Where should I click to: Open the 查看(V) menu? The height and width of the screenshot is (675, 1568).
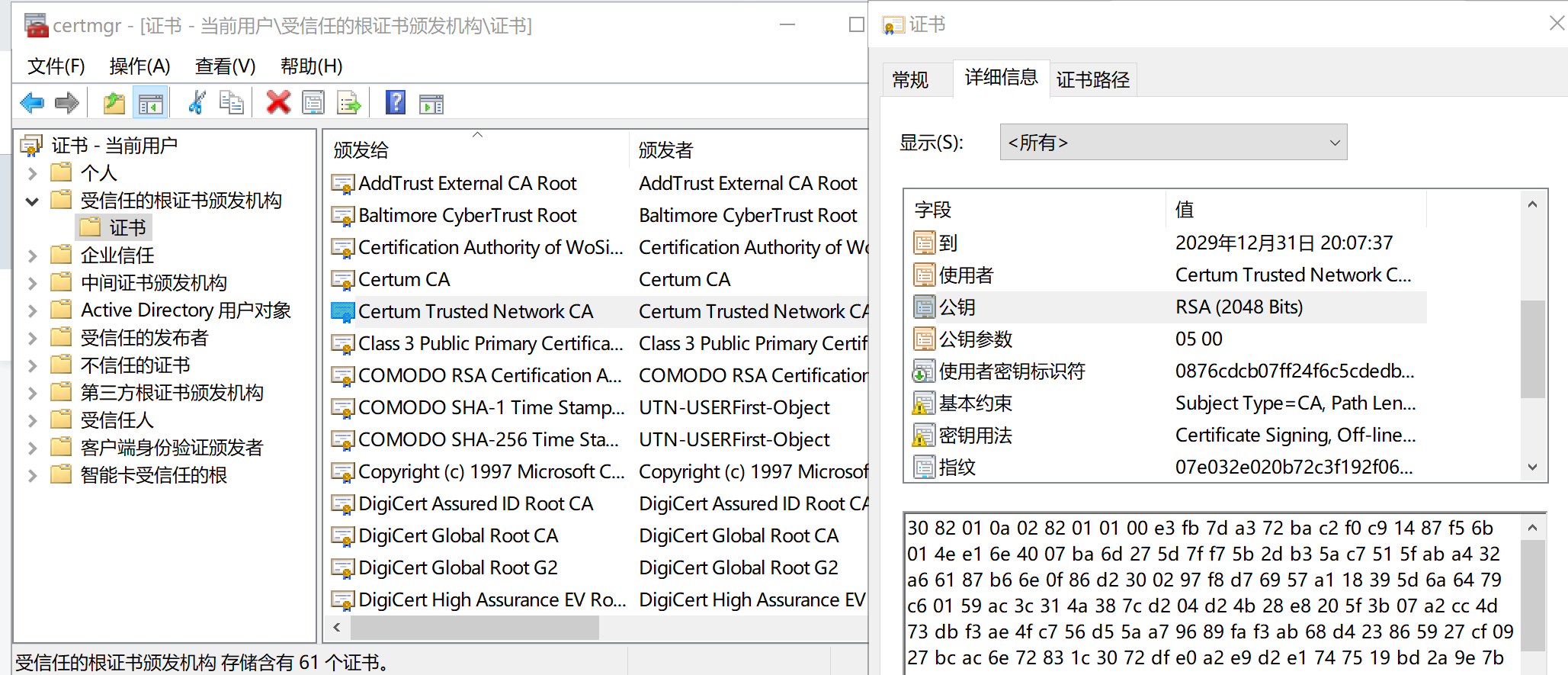point(225,66)
